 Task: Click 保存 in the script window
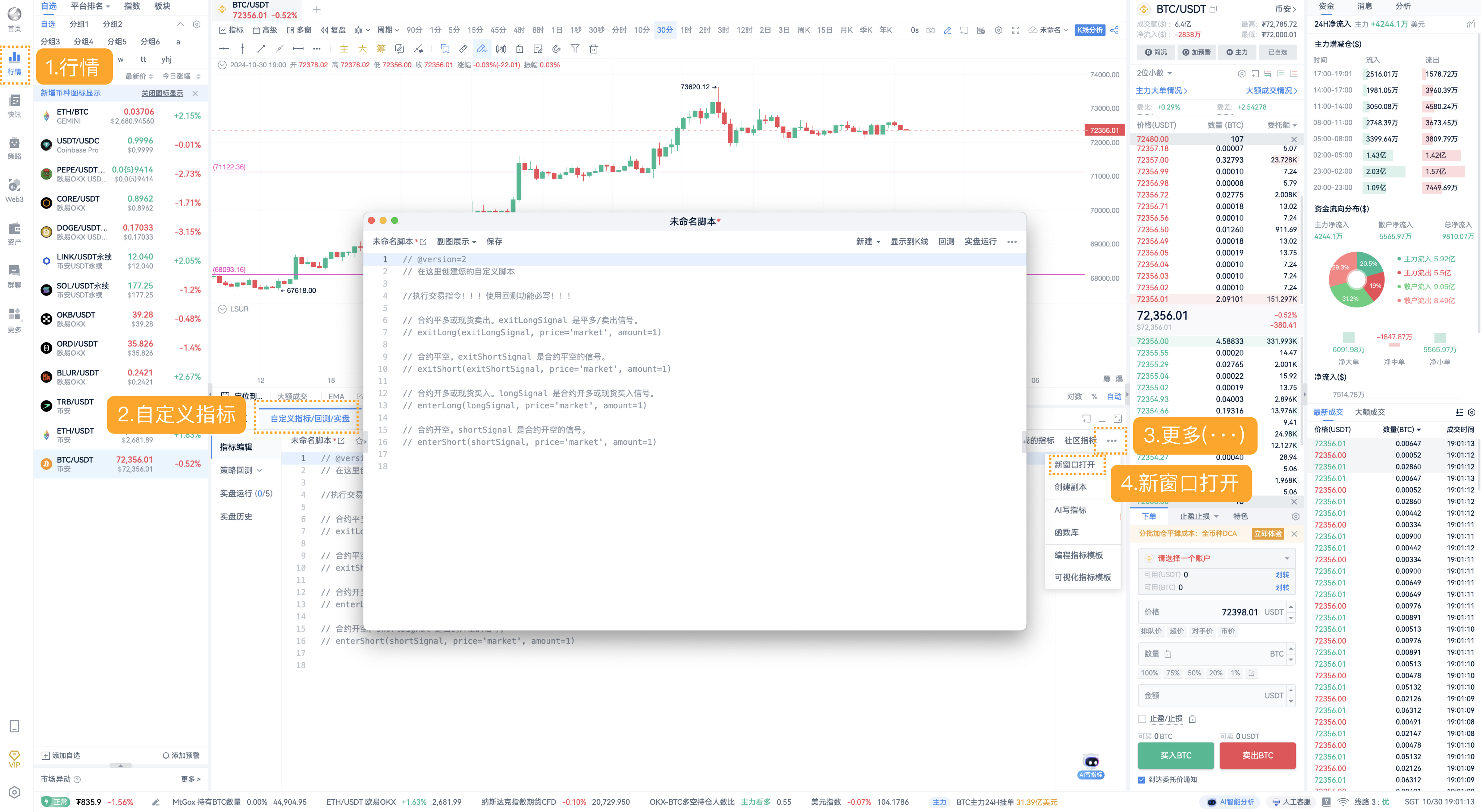point(494,242)
